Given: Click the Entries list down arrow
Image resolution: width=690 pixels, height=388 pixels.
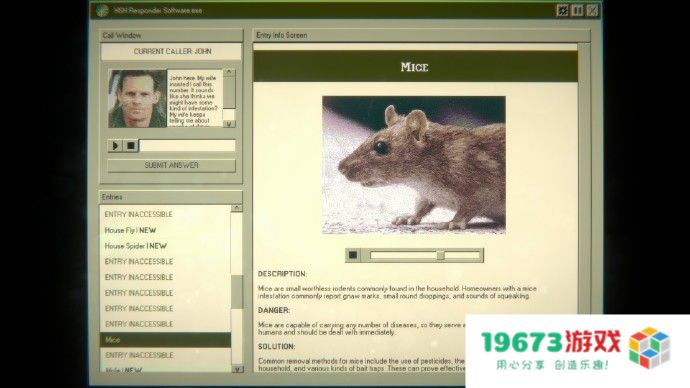Looking at the screenshot, I should click(x=237, y=369).
